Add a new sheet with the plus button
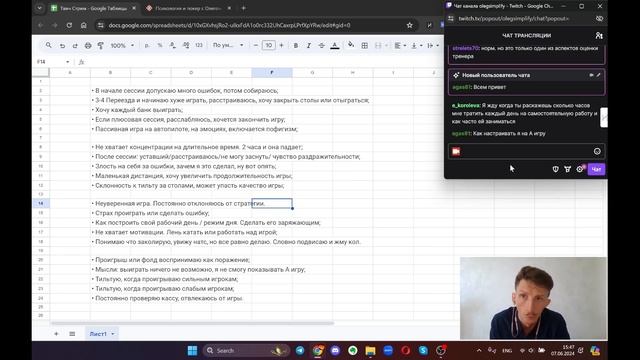This screenshot has height=360, width=640. (56, 334)
